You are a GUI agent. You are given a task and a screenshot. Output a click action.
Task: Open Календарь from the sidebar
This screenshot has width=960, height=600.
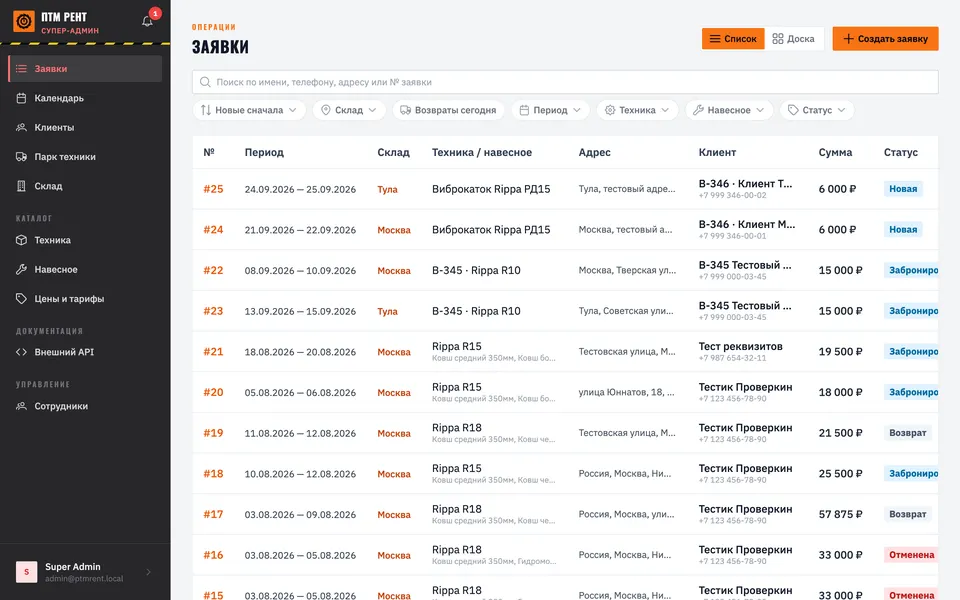85,98
